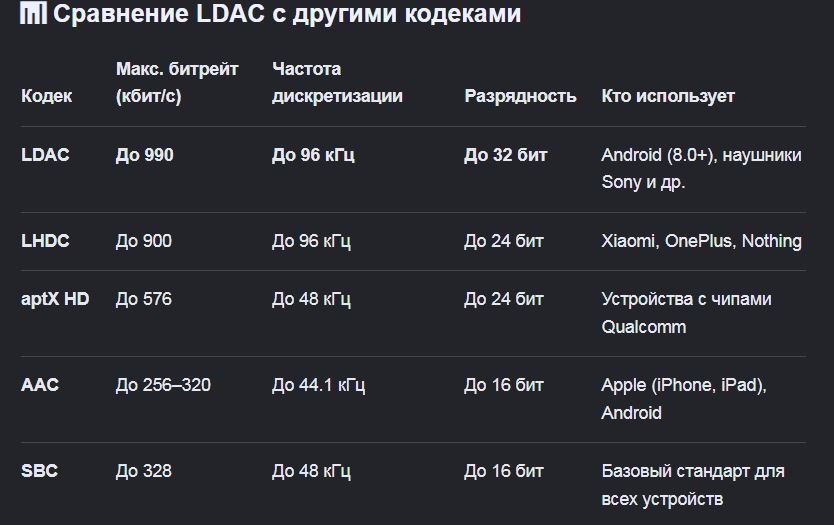Click the SBC codec row label
The height and width of the screenshot is (525, 834).
[39, 471]
